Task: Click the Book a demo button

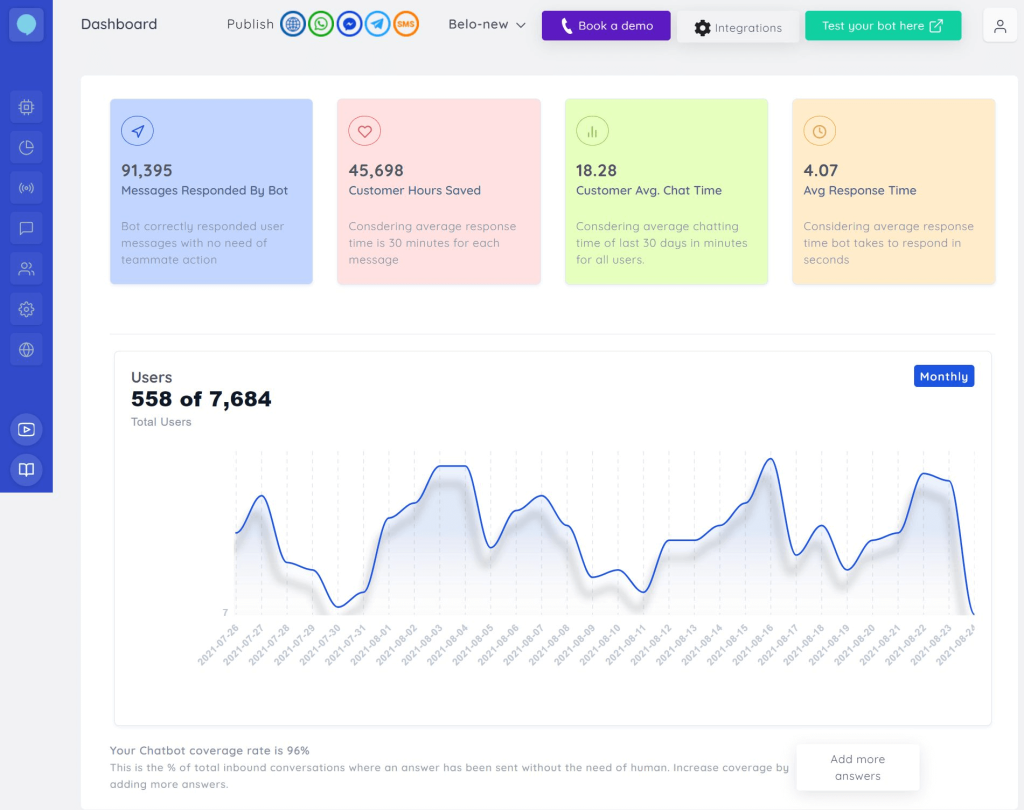Action: [606, 26]
